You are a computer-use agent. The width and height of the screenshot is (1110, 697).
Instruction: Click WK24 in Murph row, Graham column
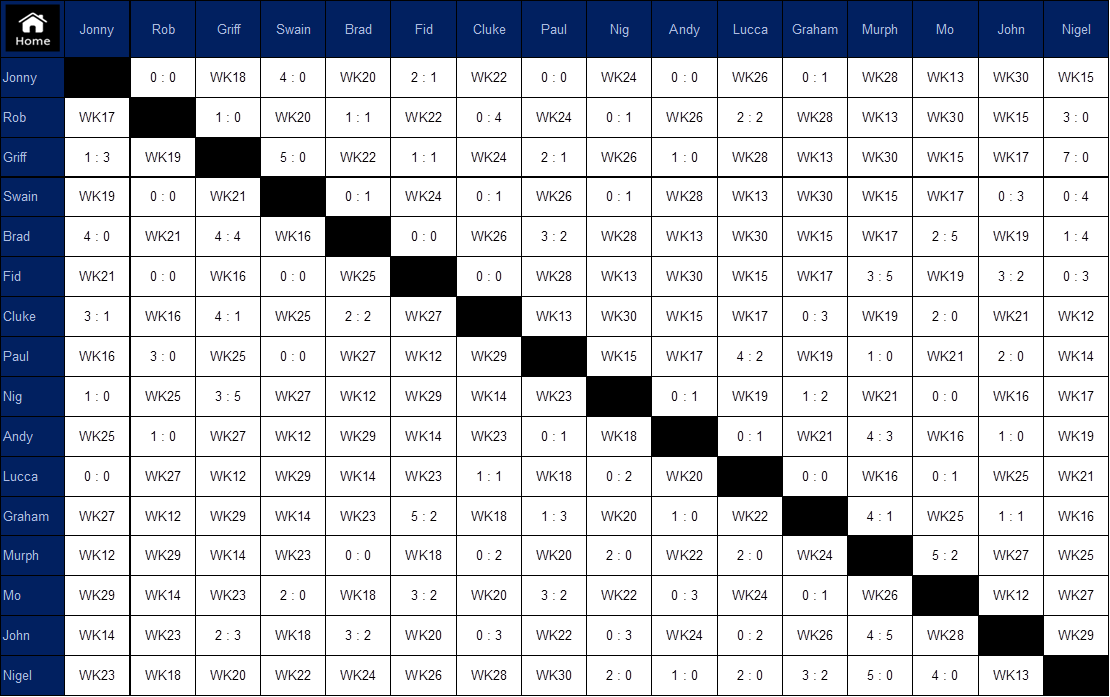[x=815, y=556]
